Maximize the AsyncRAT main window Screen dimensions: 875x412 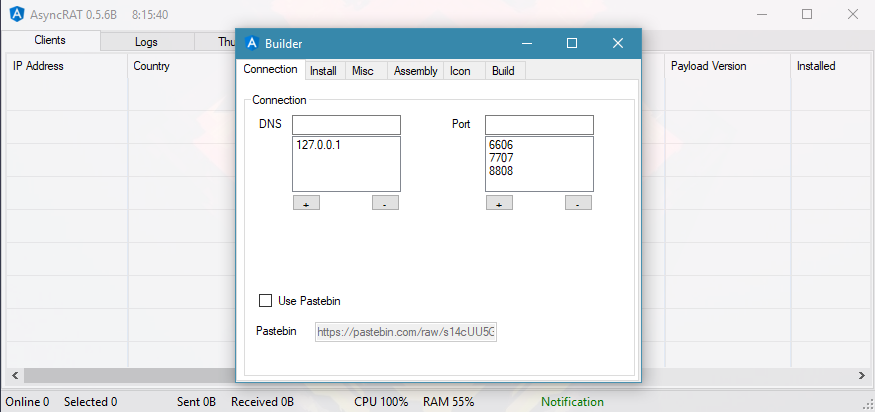point(807,14)
